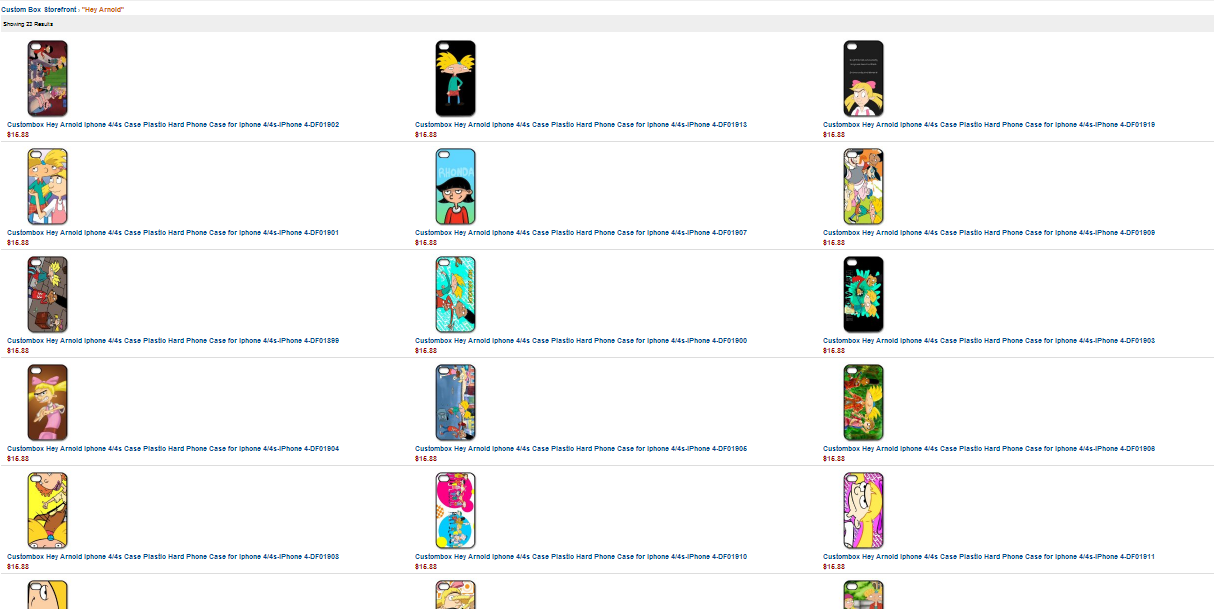Click the teal DF01900 case thumbnail
This screenshot has height=609, width=1214.
[456, 294]
